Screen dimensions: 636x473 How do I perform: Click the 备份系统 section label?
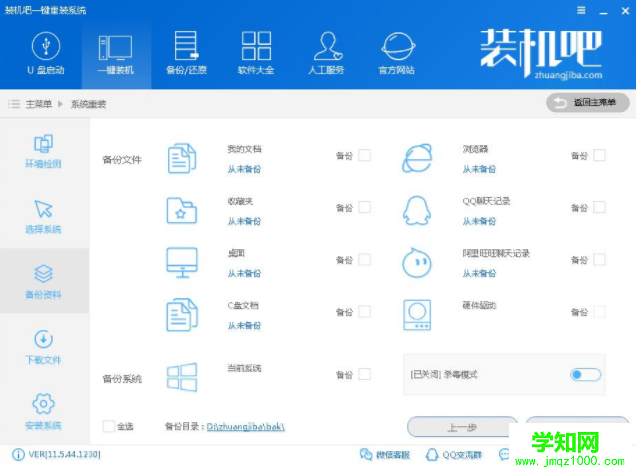tap(122, 379)
